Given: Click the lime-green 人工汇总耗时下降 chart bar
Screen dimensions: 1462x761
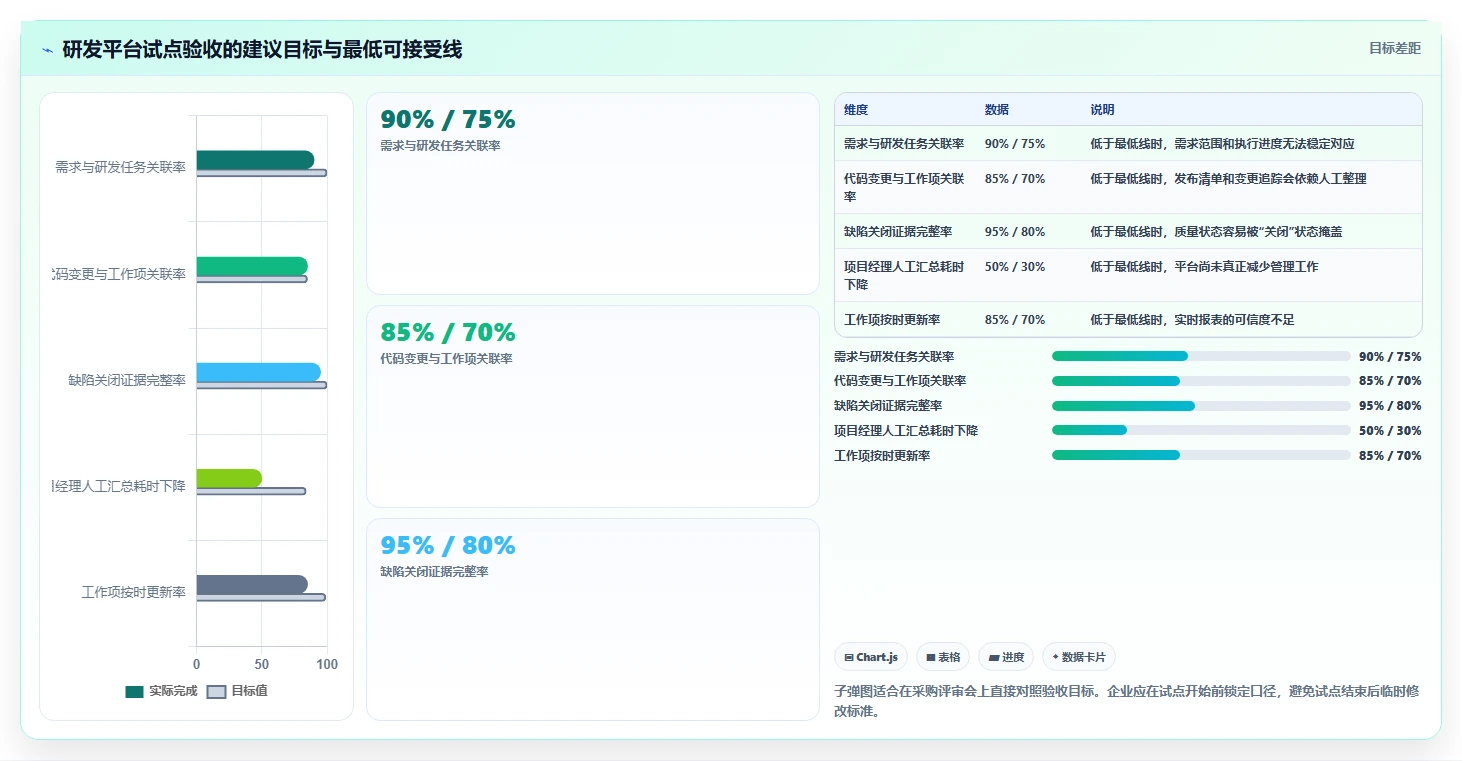Looking at the screenshot, I should 229,478.
